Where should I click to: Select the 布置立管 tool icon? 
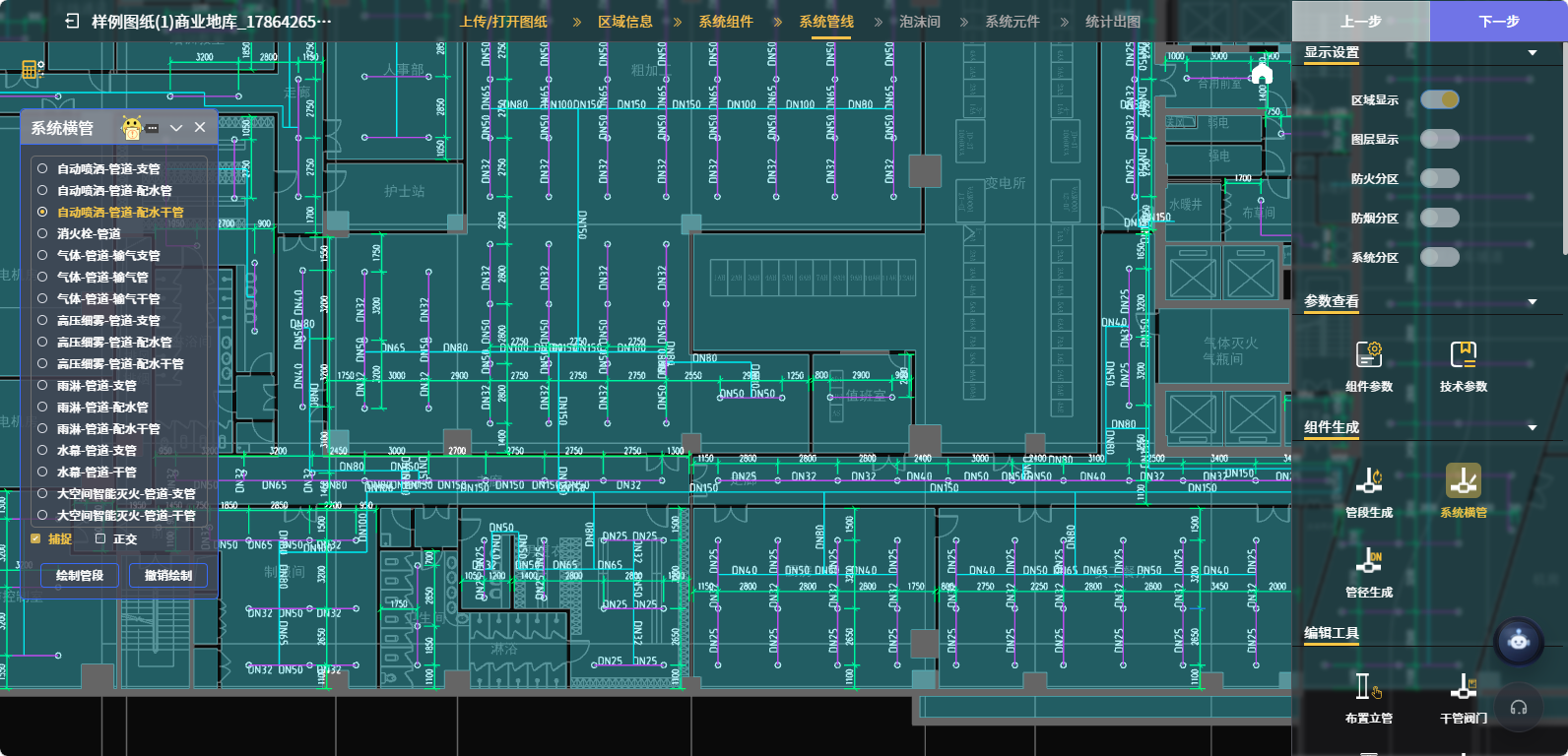(1369, 686)
